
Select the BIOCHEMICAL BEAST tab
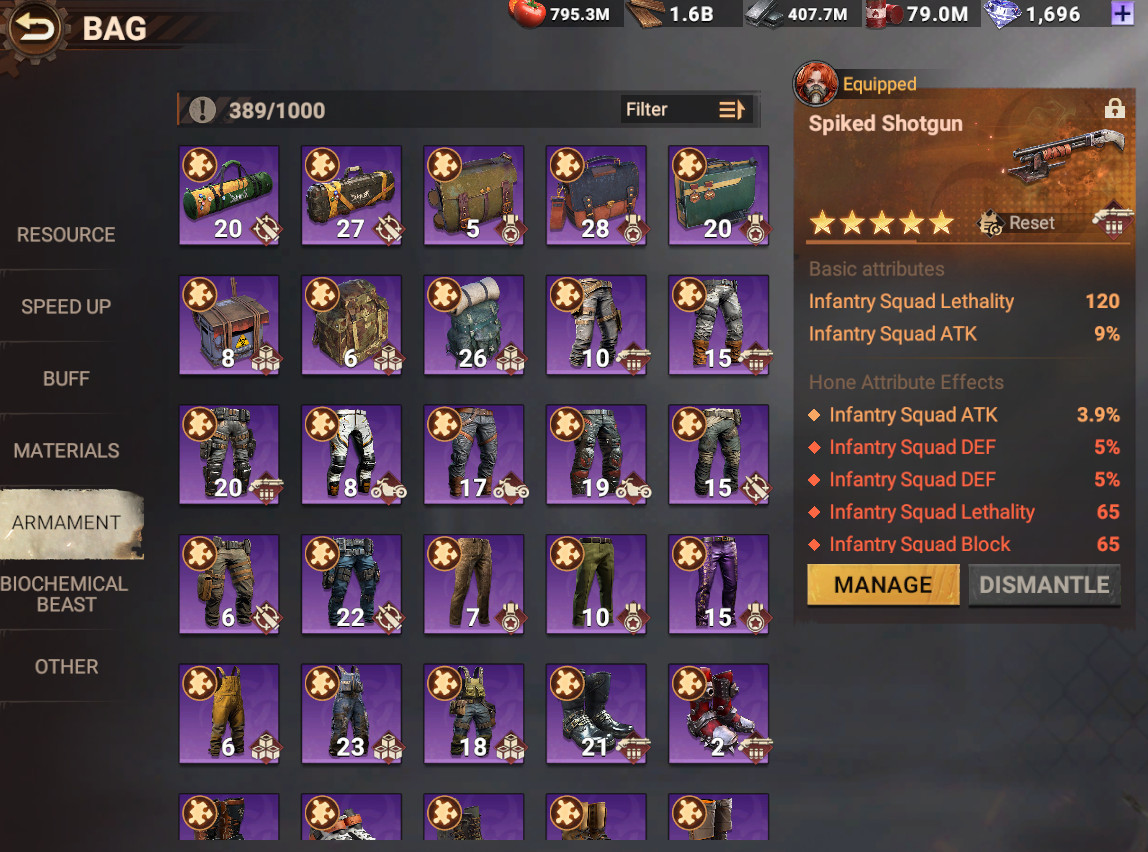pos(66,594)
